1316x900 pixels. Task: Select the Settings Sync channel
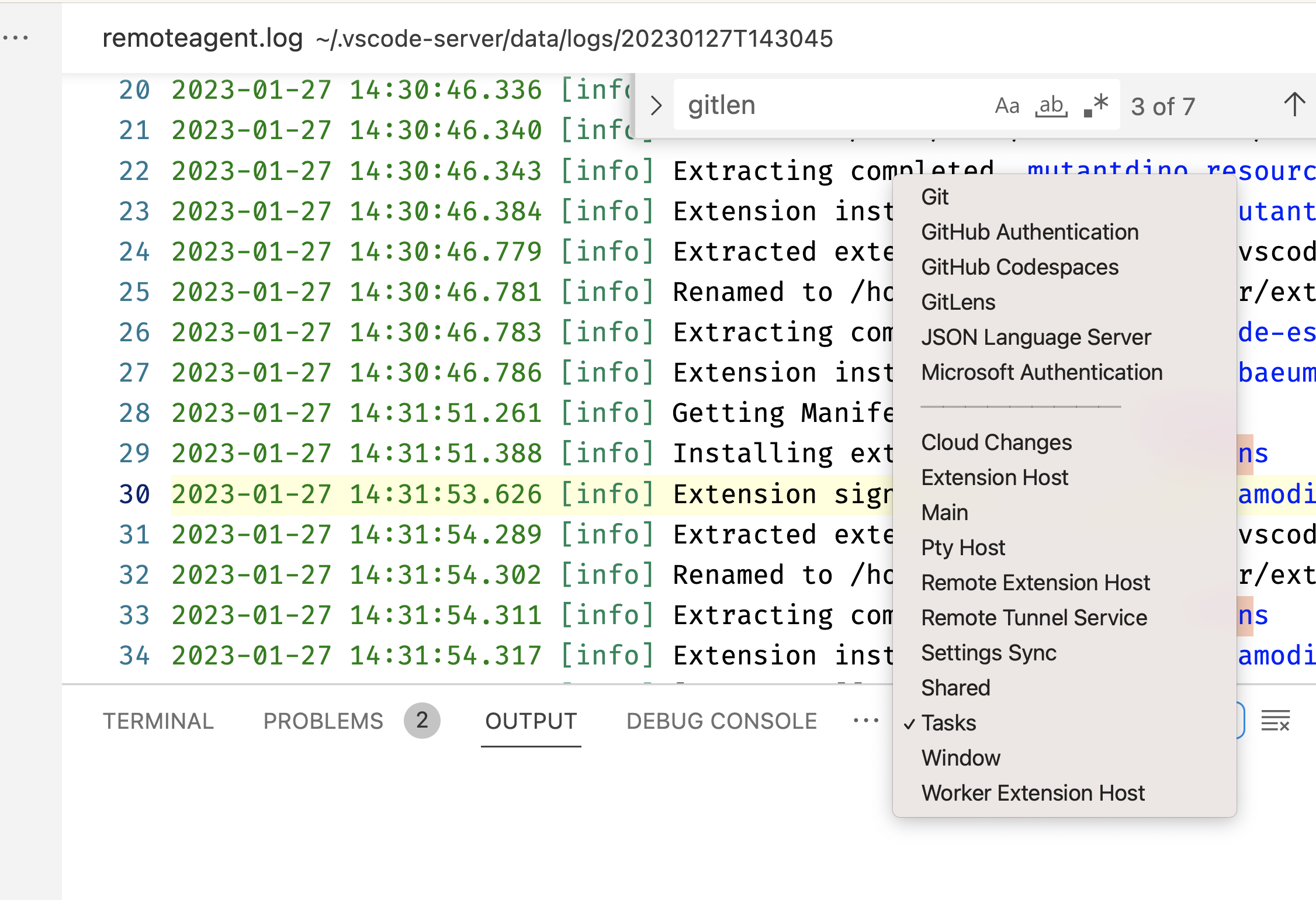989,653
